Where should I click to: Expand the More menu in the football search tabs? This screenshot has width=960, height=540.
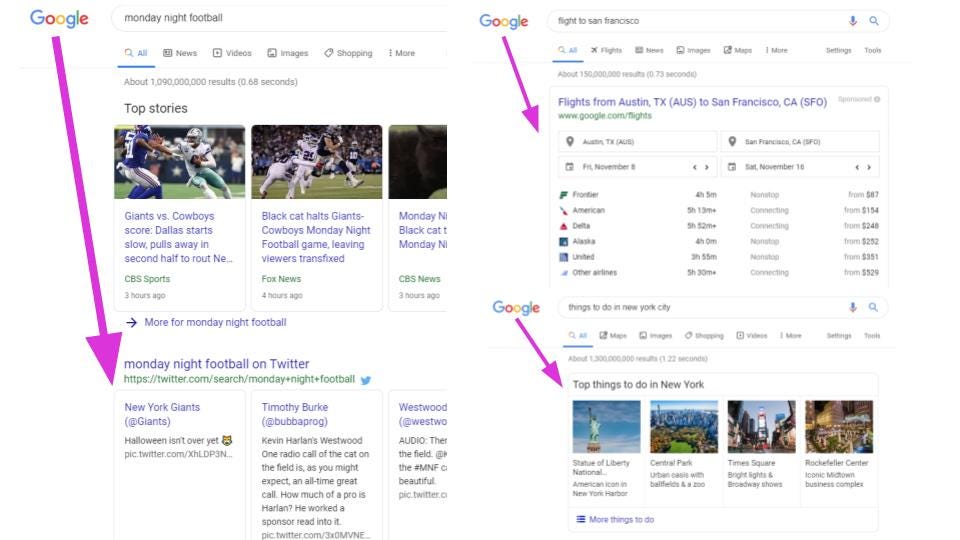[401, 53]
